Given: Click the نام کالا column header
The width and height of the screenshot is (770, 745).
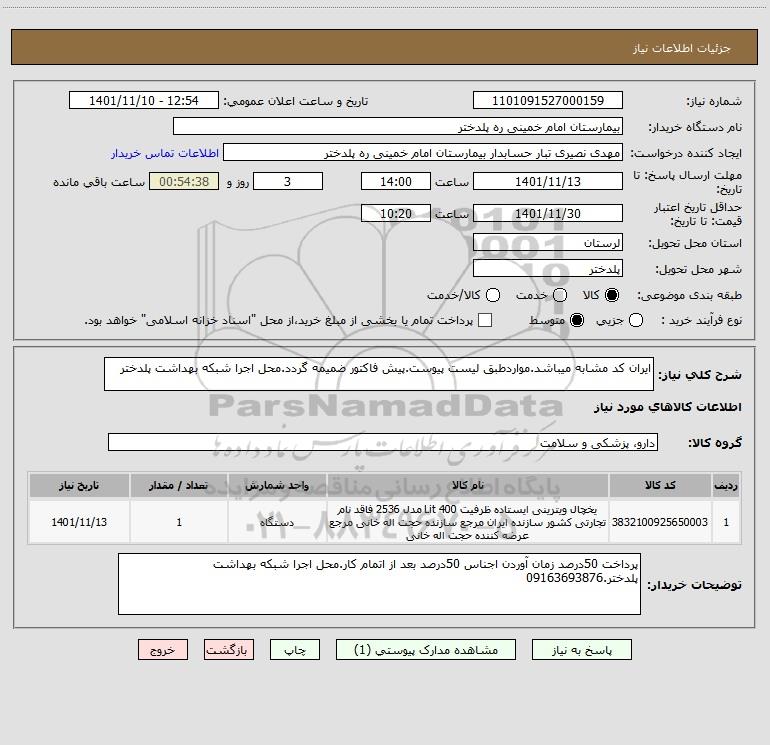Looking at the screenshot, I should [x=468, y=485].
